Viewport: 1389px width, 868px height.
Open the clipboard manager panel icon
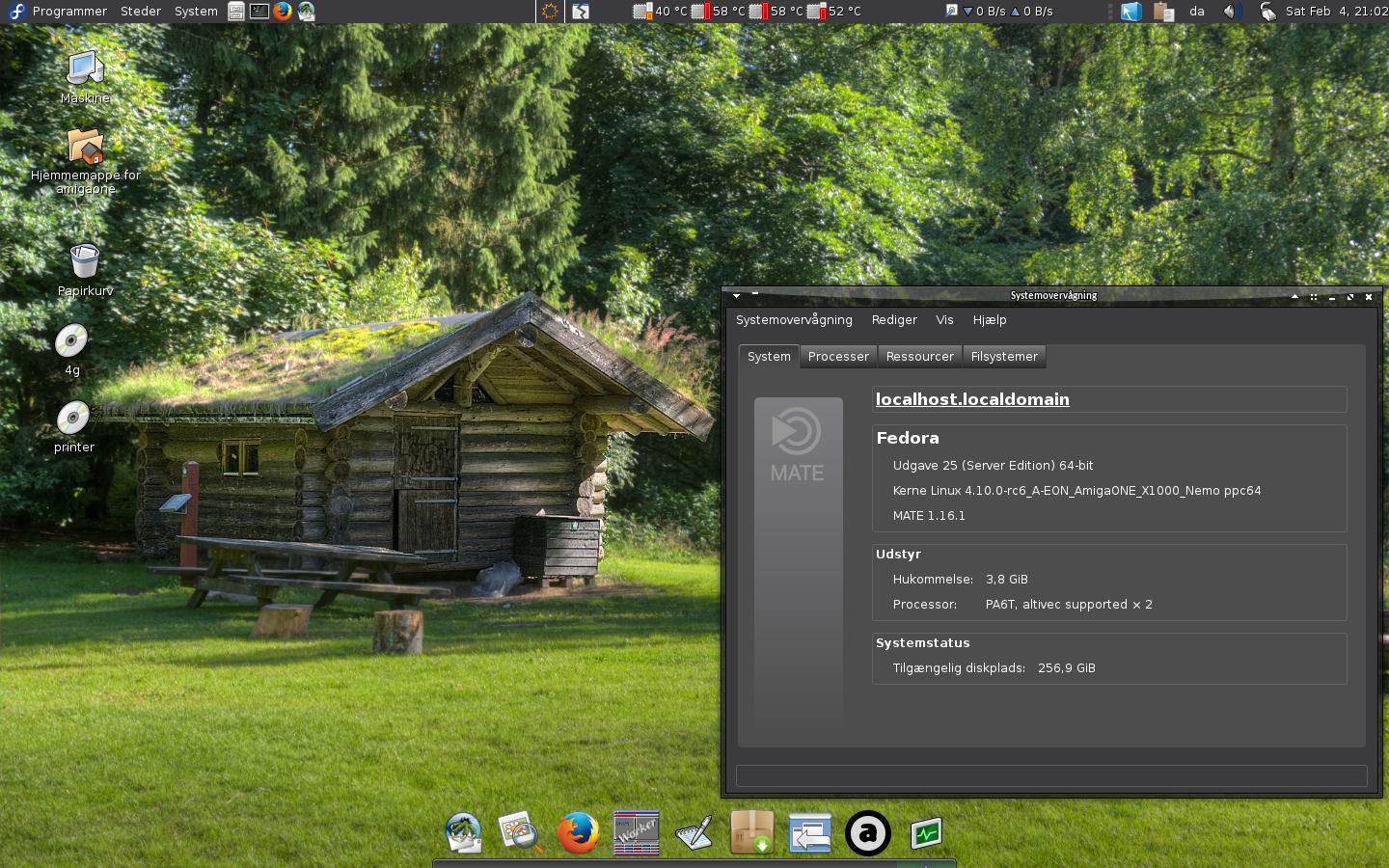1163,12
